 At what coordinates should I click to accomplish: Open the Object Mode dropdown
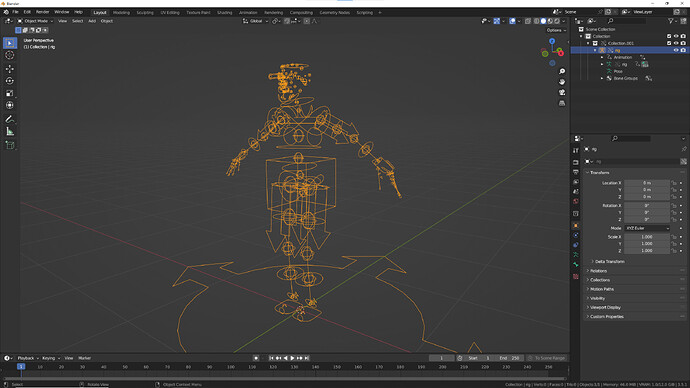click(35, 21)
